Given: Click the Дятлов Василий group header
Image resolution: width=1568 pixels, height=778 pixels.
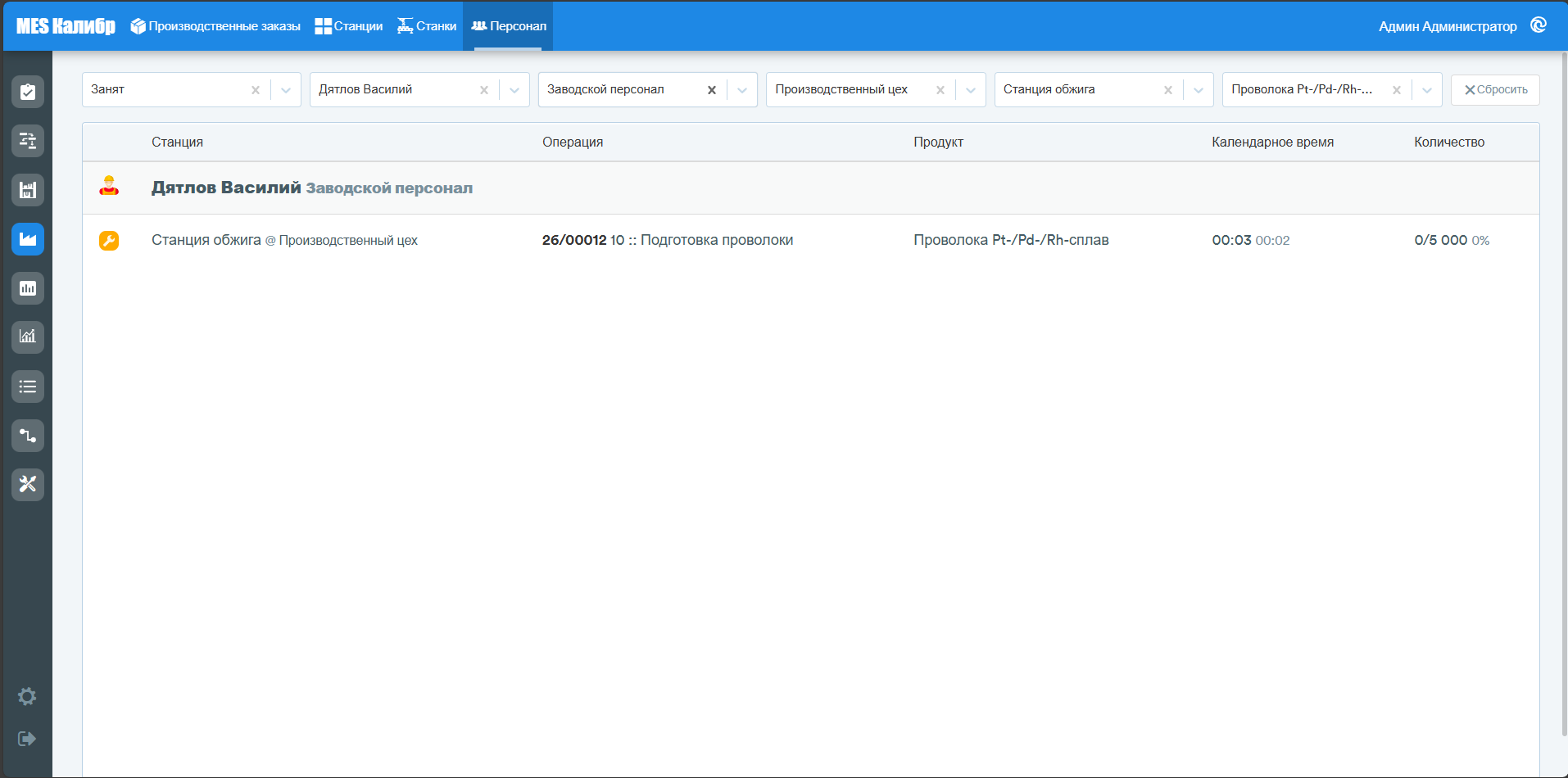Looking at the screenshot, I should 811,188.
